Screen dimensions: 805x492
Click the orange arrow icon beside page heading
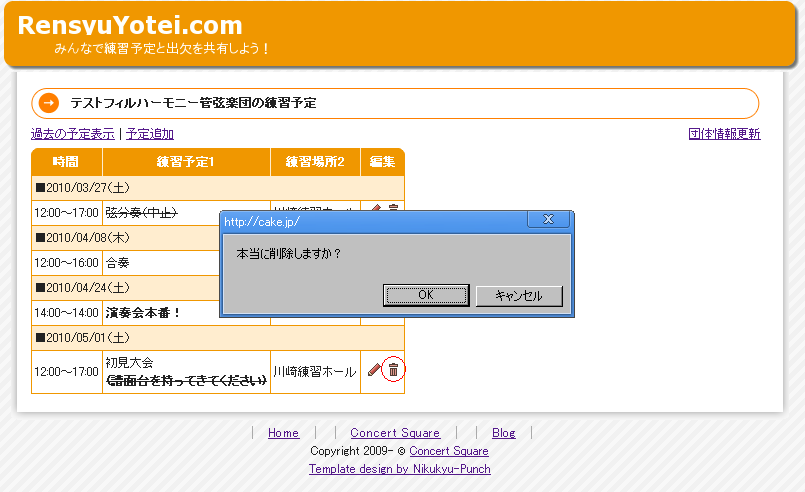coord(47,103)
